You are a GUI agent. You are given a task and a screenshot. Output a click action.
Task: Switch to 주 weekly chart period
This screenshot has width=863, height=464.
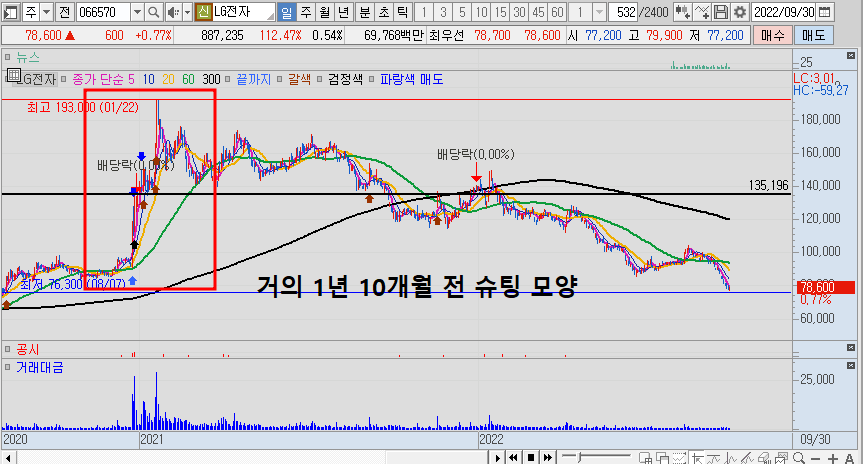(x=306, y=12)
